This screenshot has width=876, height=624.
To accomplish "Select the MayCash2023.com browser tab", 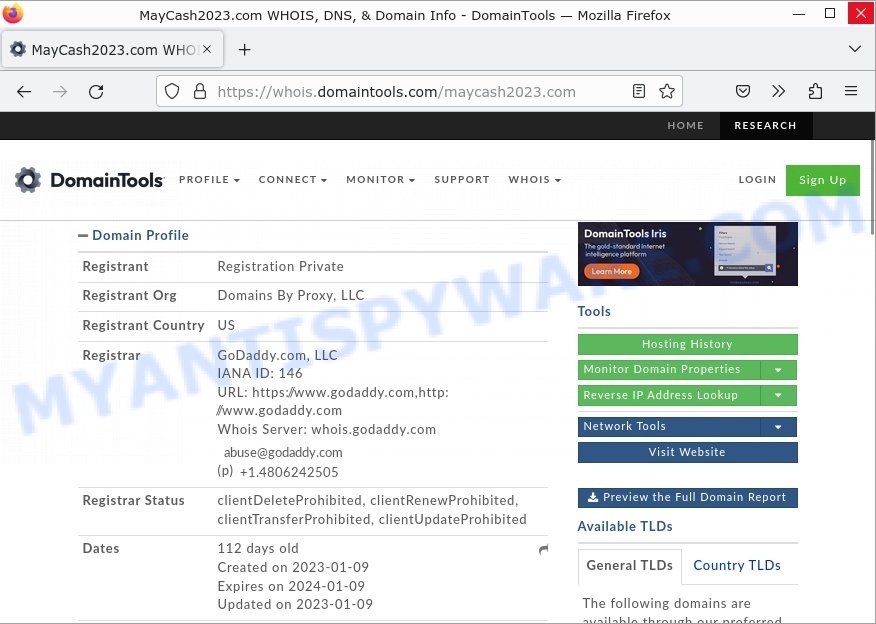I will point(112,50).
